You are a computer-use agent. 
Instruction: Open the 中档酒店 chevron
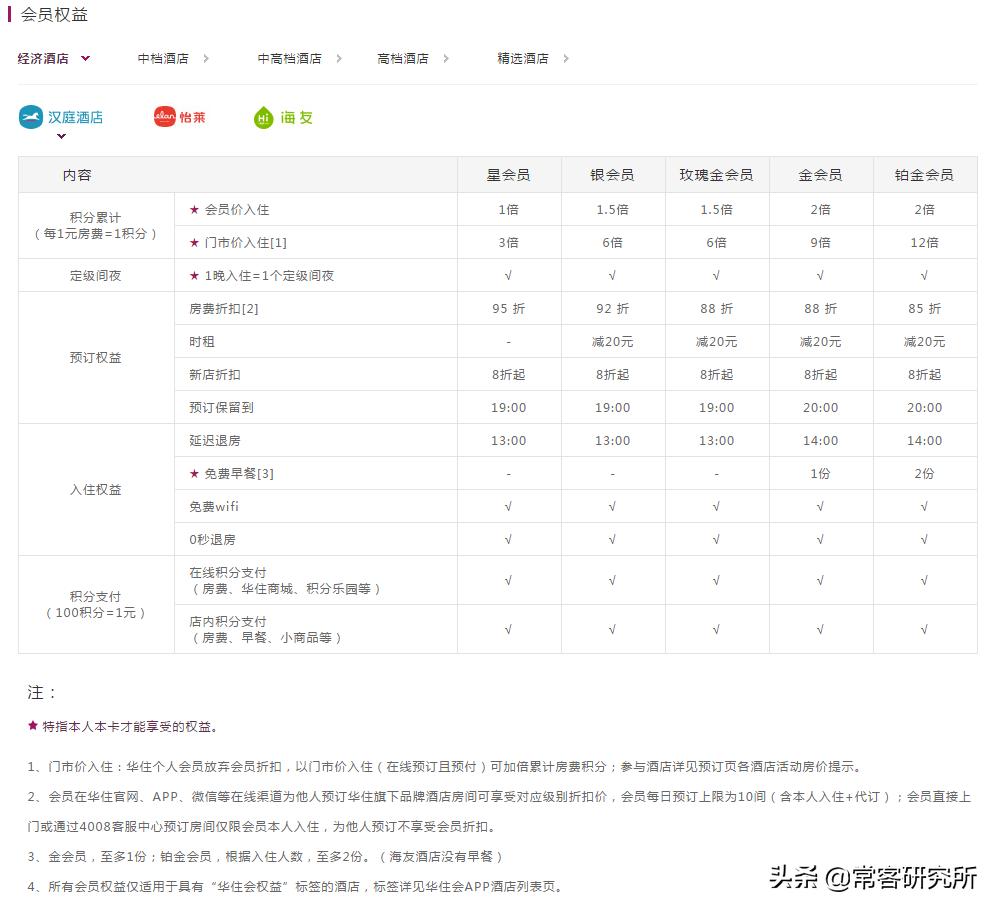(206, 58)
